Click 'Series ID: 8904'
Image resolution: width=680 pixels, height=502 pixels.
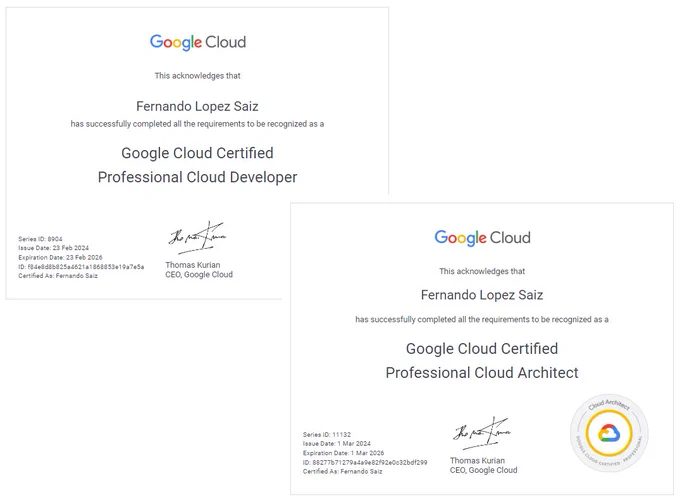coord(40,239)
